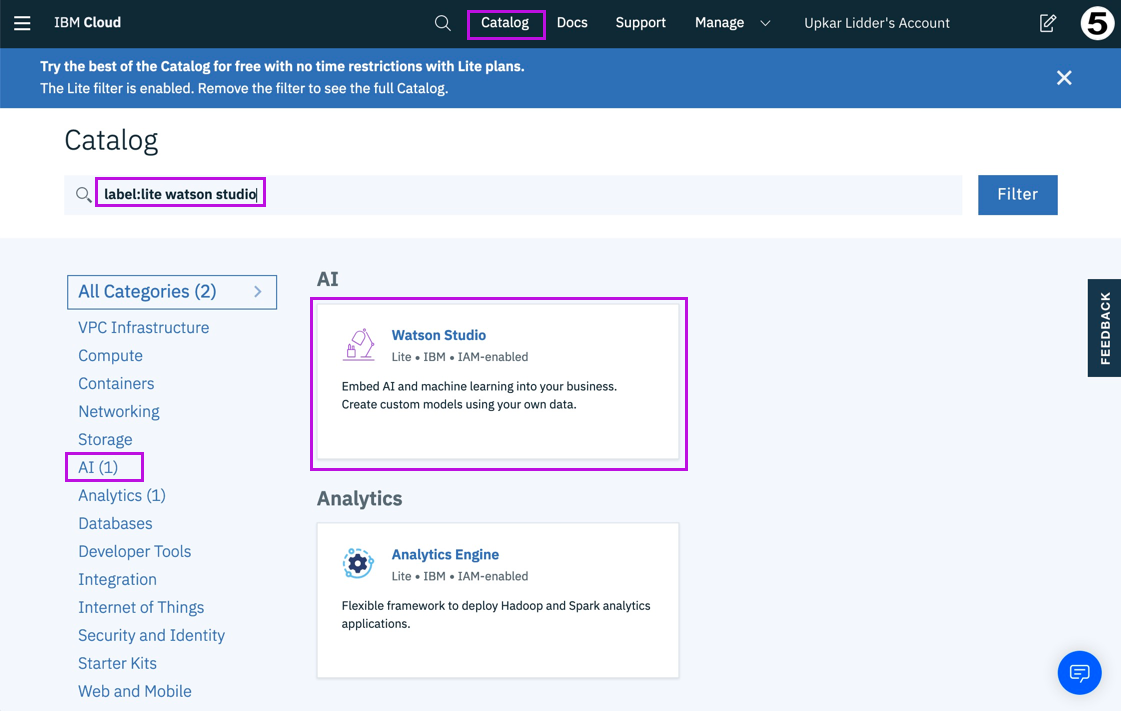
Task: Select the Containers category
Action: pyautogui.click(x=116, y=383)
